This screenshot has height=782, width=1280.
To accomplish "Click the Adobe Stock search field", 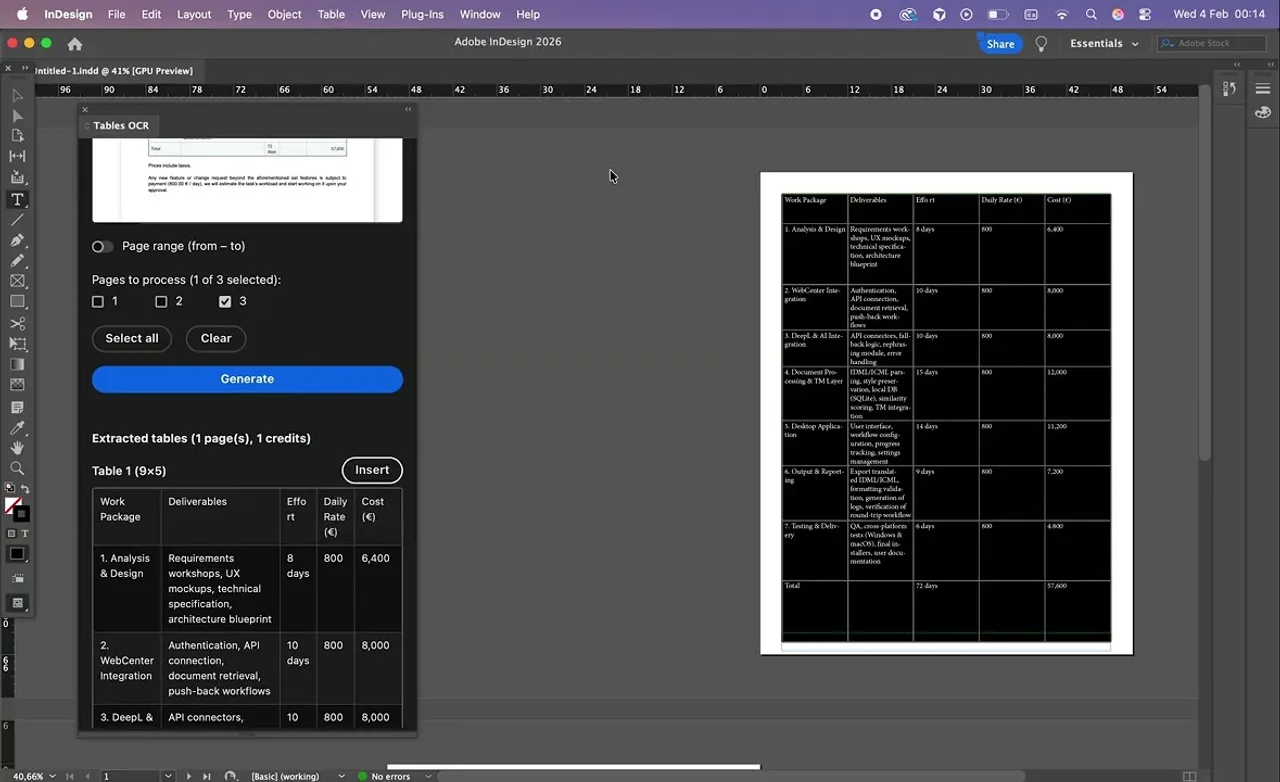I will point(1212,44).
